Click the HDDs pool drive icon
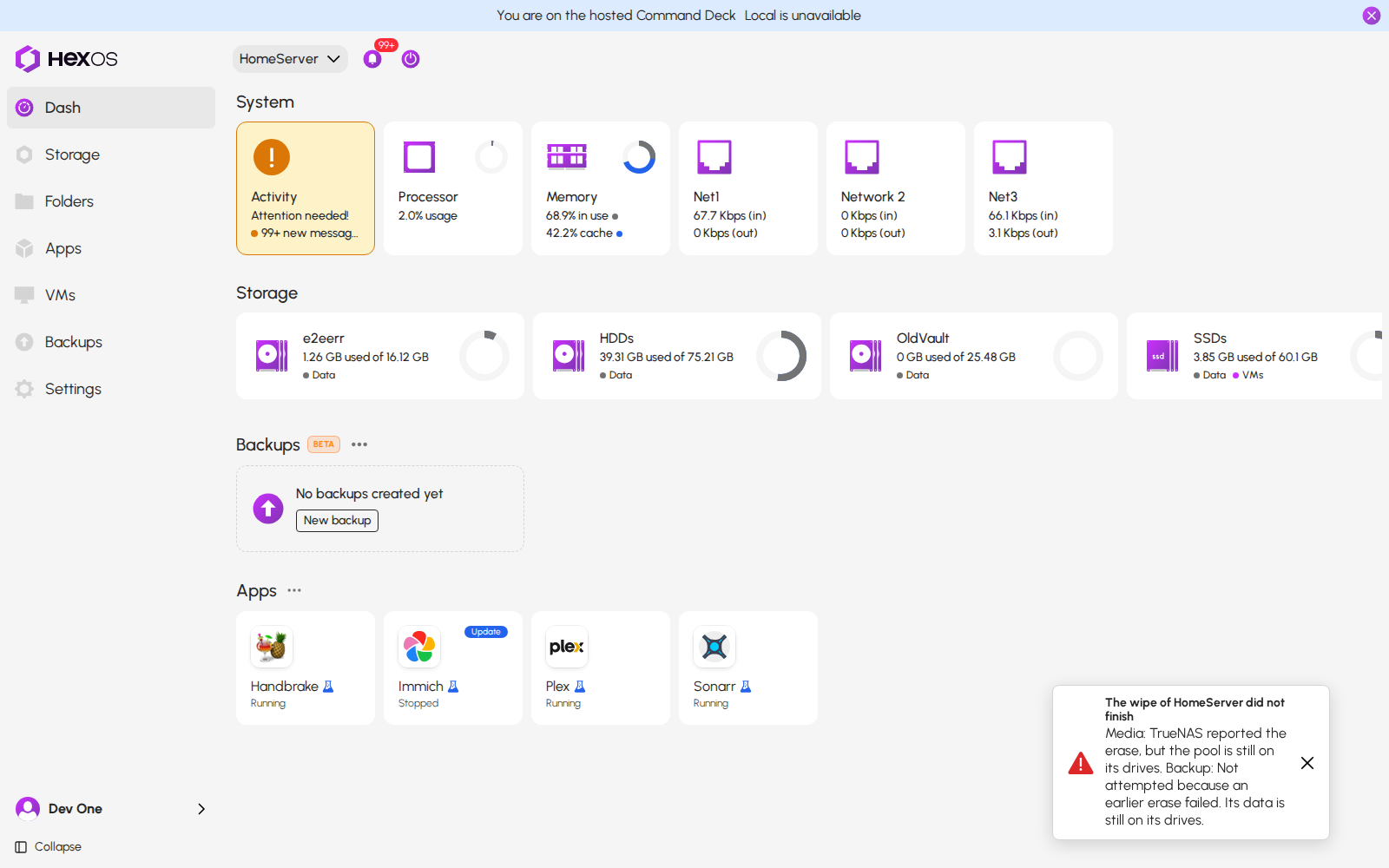 pyautogui.click(x=569, y=356)
